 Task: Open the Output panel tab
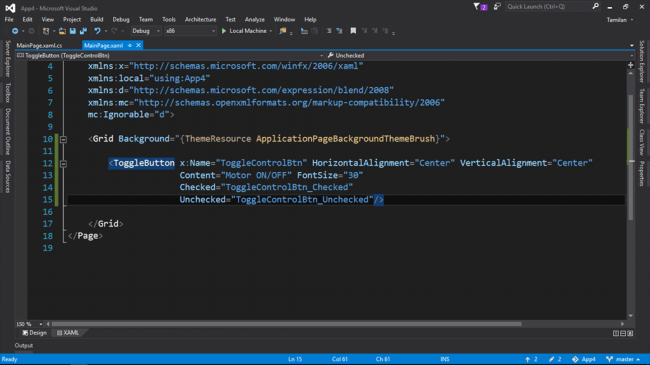24,346
